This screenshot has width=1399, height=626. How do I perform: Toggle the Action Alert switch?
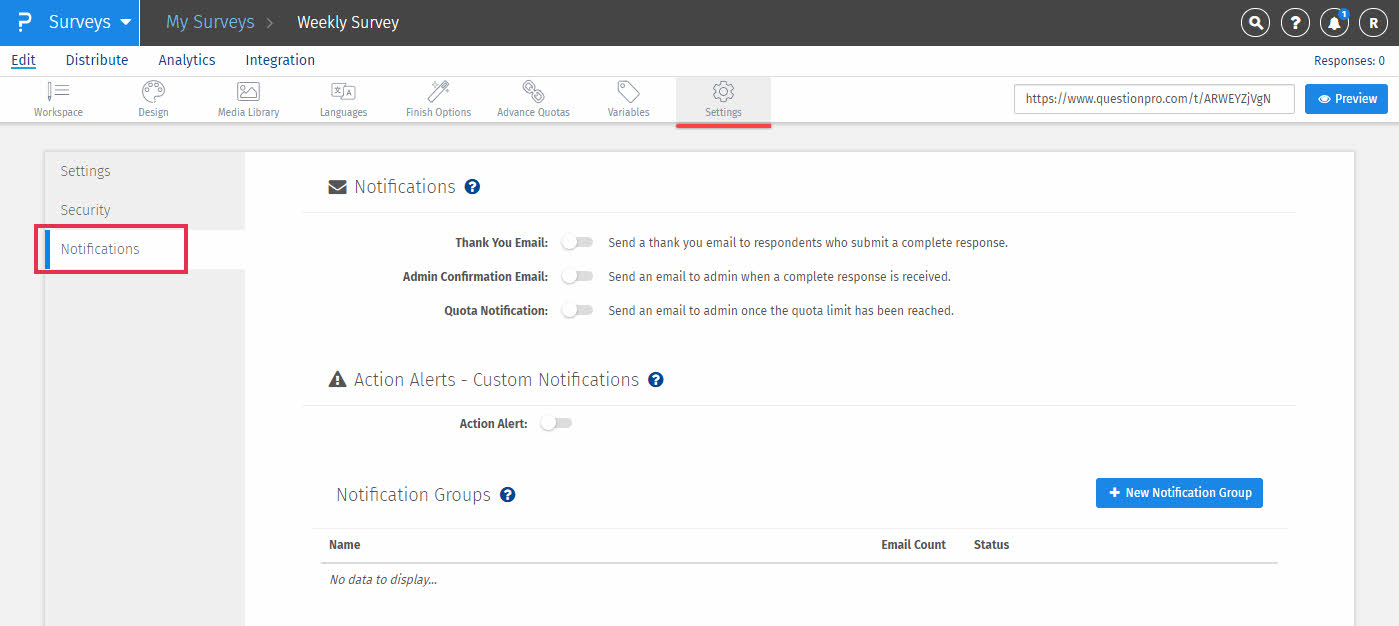click(x=555, y=424)
